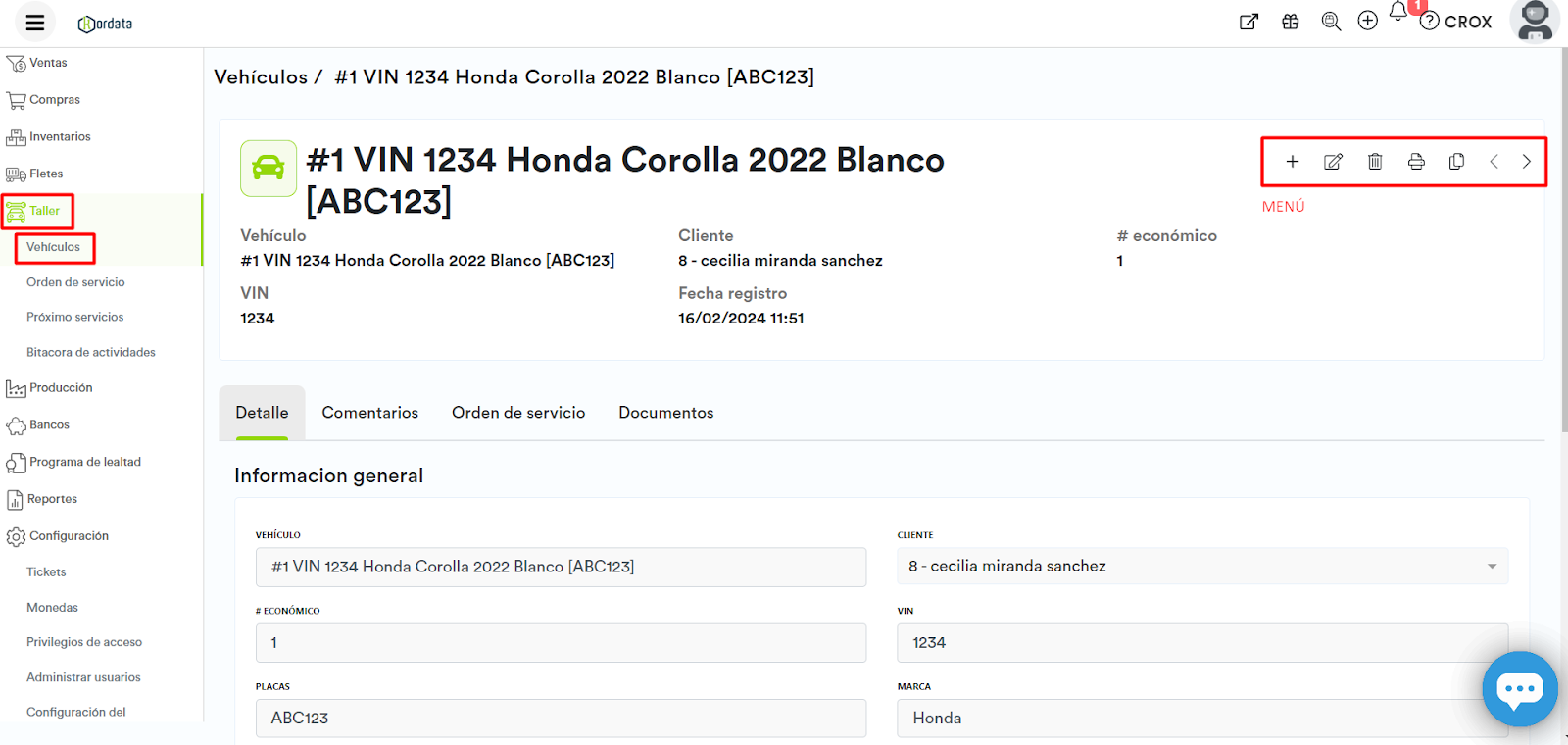
Task: Click the VIN input field
Action: 1201,643
